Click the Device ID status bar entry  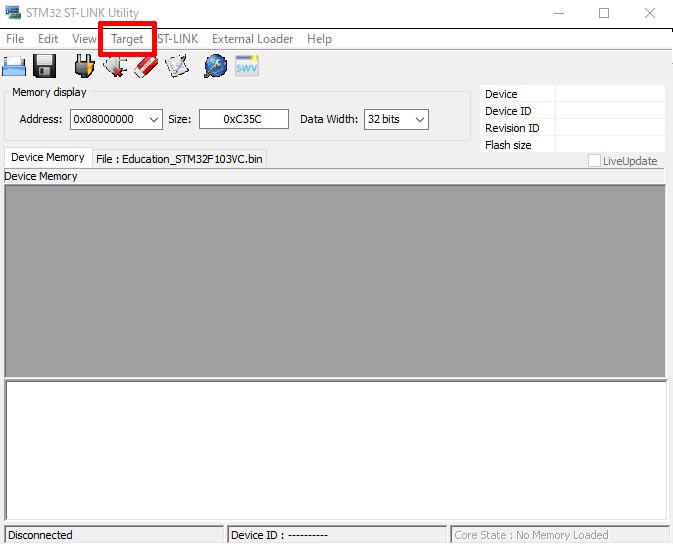point(337,535)
